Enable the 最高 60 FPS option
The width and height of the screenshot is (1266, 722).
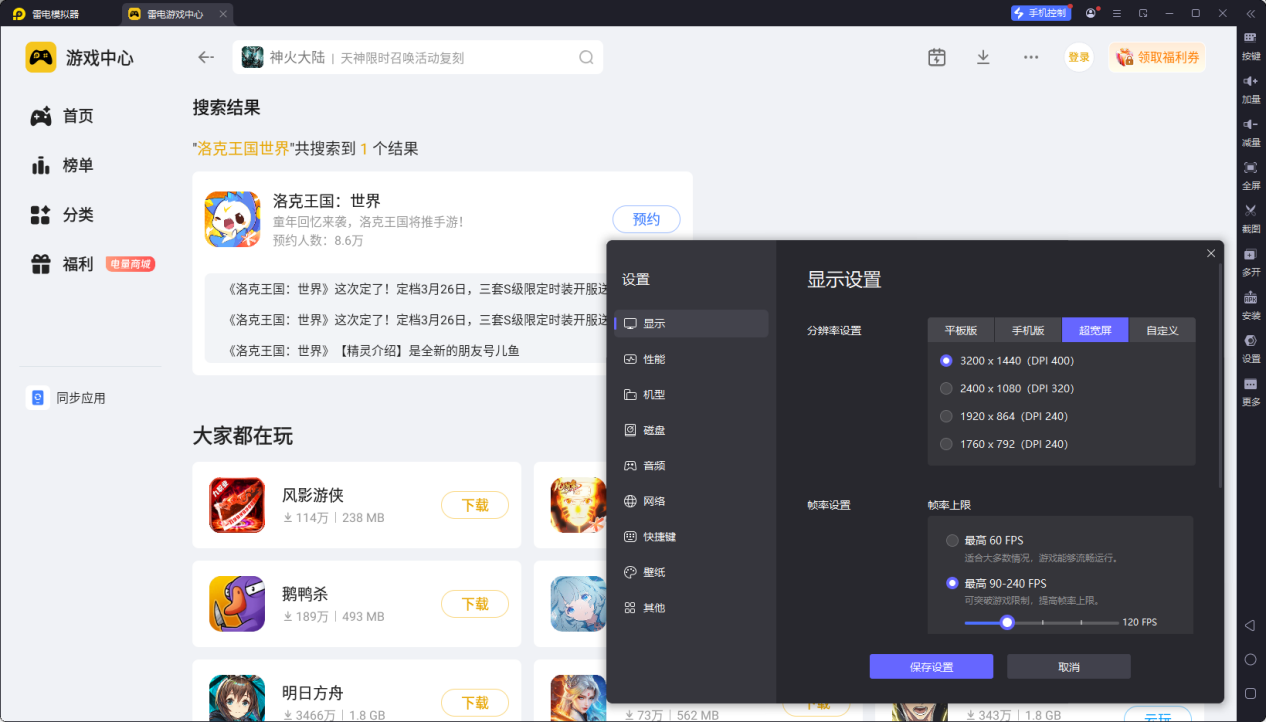click(952, 540)
